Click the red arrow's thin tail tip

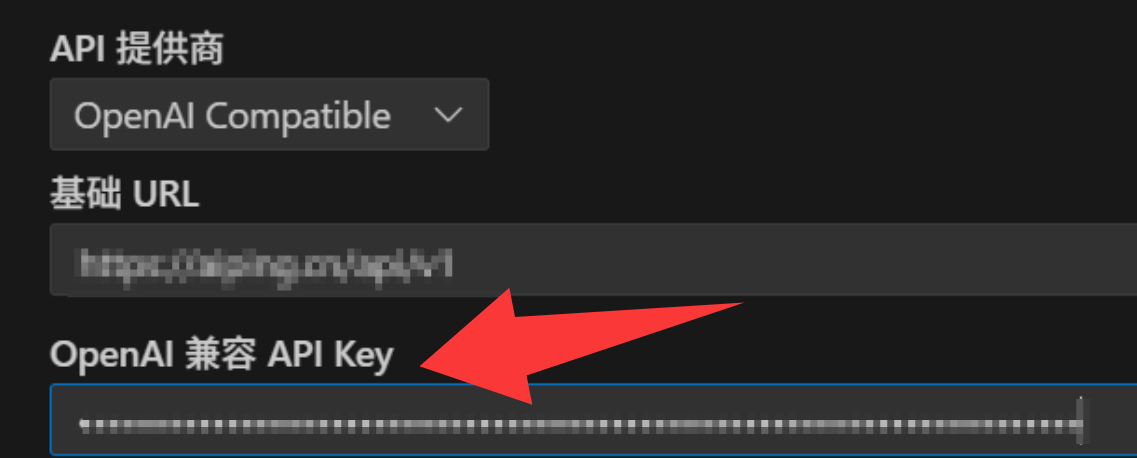pos(740,304)
